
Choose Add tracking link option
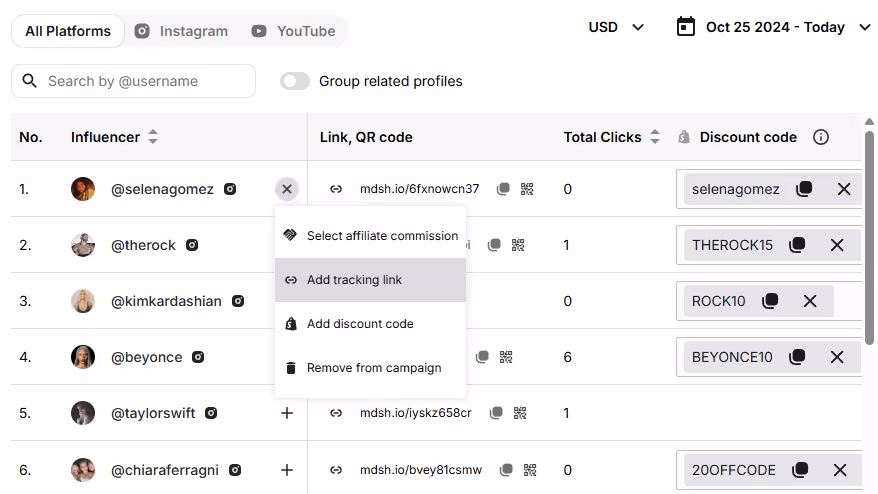(370, 280)
